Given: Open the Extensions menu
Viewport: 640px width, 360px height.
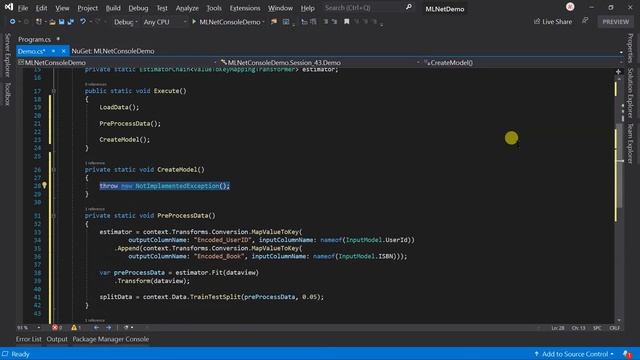Looking at the screenshot, I should [245, 8].
